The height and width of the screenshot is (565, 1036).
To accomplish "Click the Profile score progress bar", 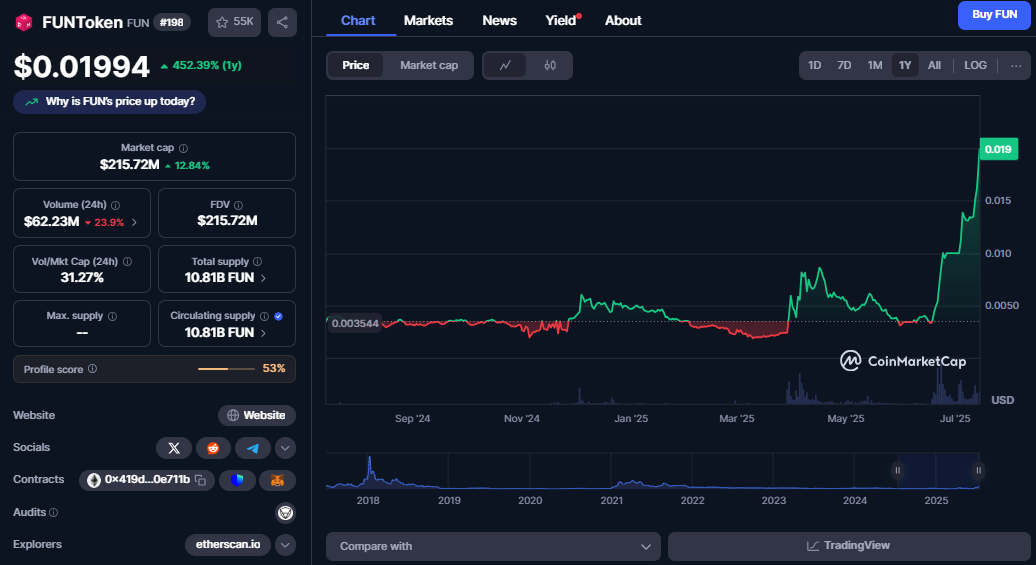I will 226,369.
